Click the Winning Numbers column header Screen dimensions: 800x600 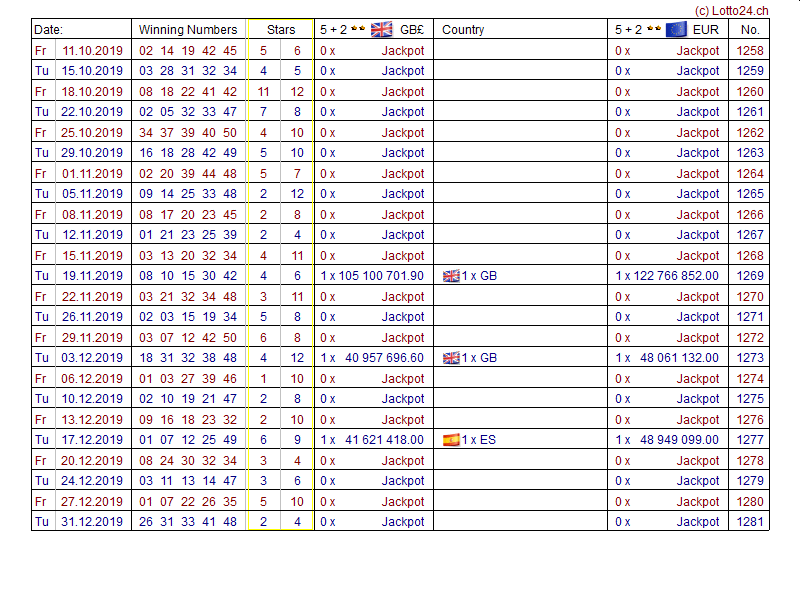tap(188, 30)
